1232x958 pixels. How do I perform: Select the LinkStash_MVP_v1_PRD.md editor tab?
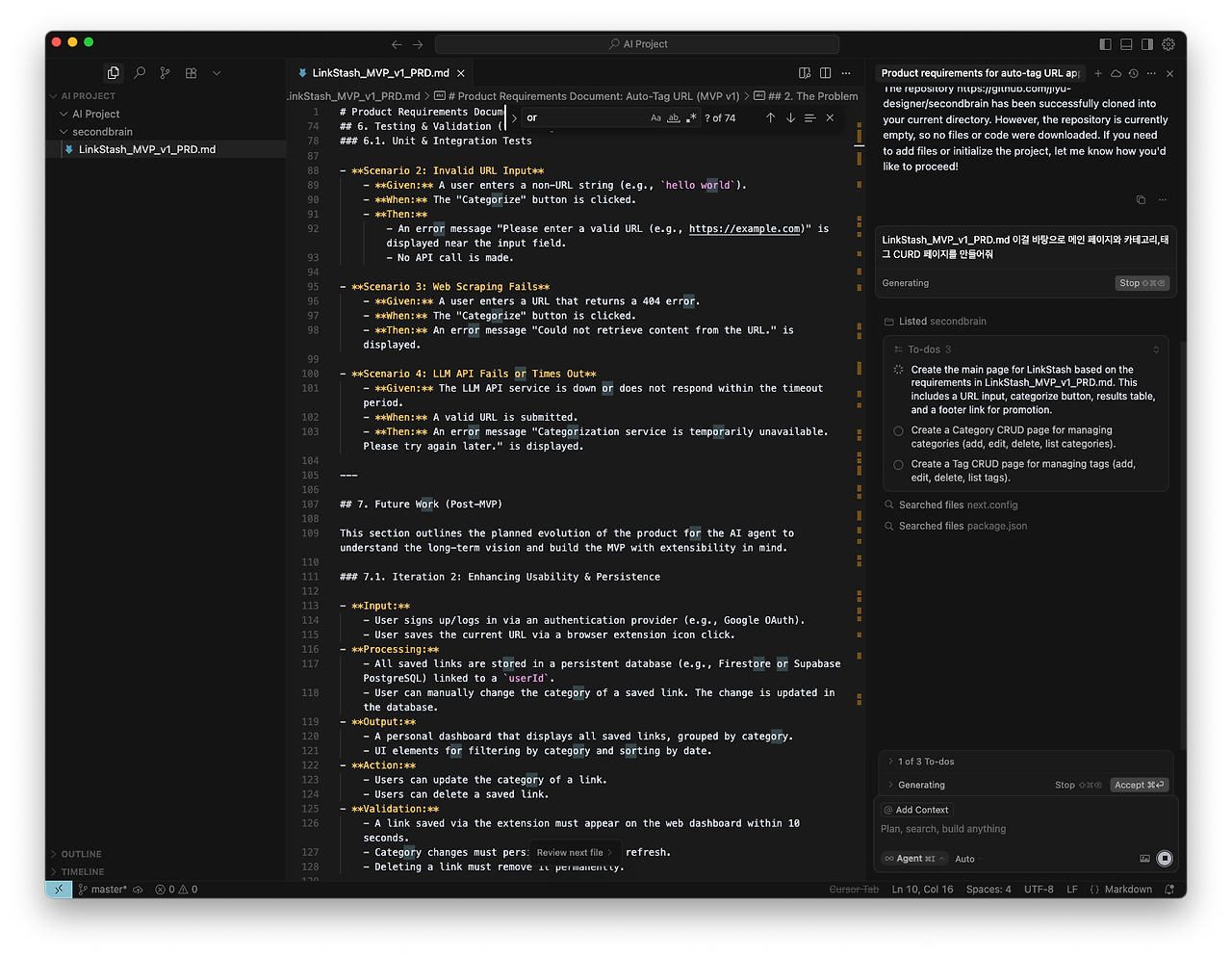[x=381, y=73]
